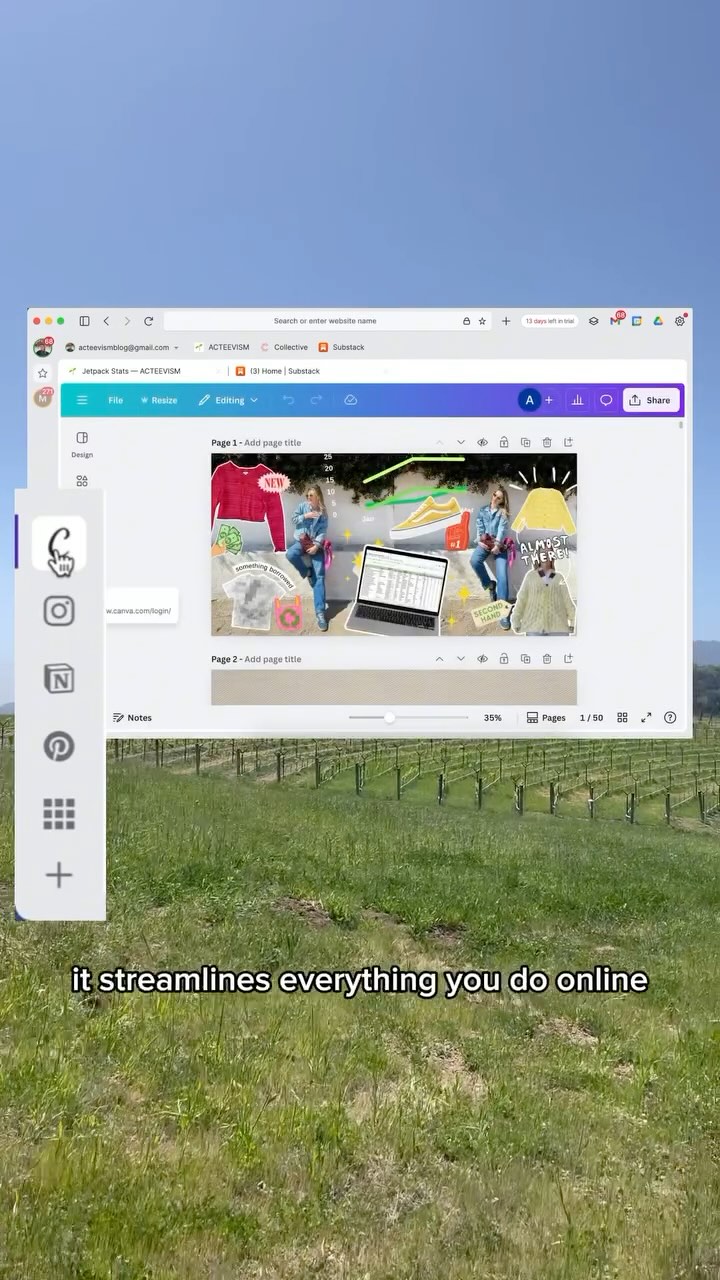Duplicate Page 1 with the copy icon
Screen dimensions: 720x1280
coord(525,442)
